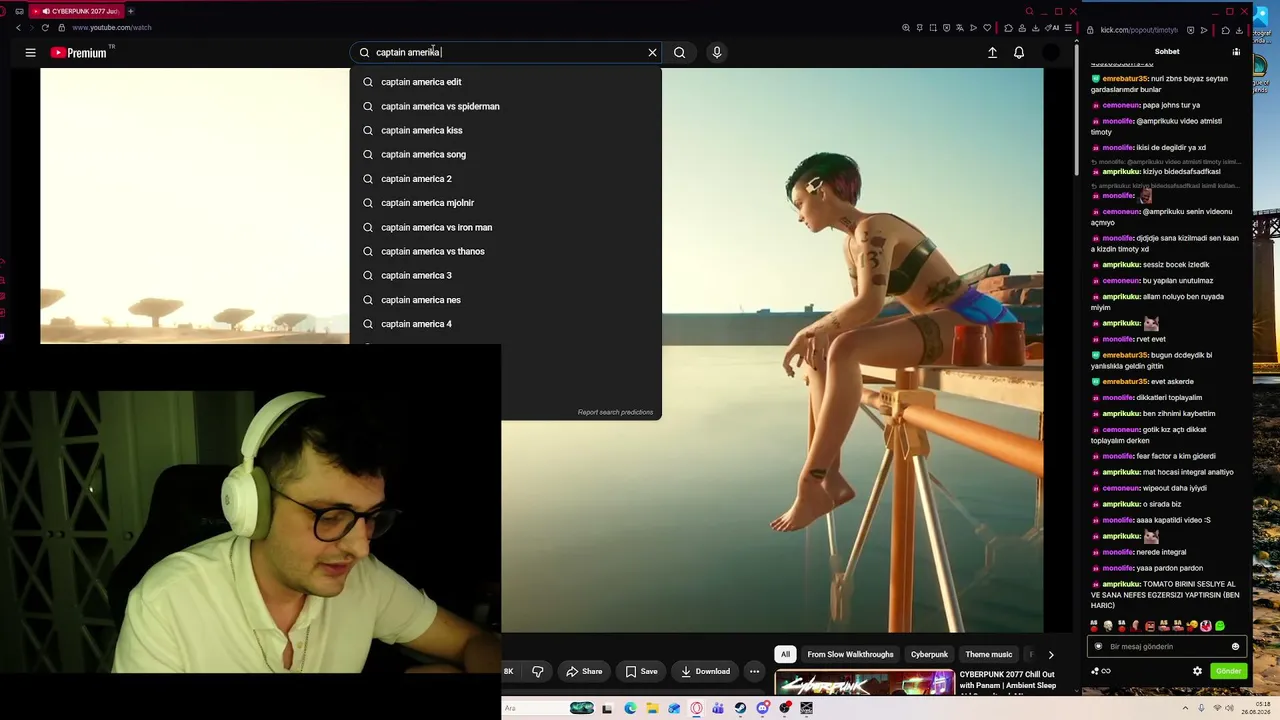Go to YouTube Premium home logo
The height and width of the screenshot is (720, 1280).
[79, 52]
